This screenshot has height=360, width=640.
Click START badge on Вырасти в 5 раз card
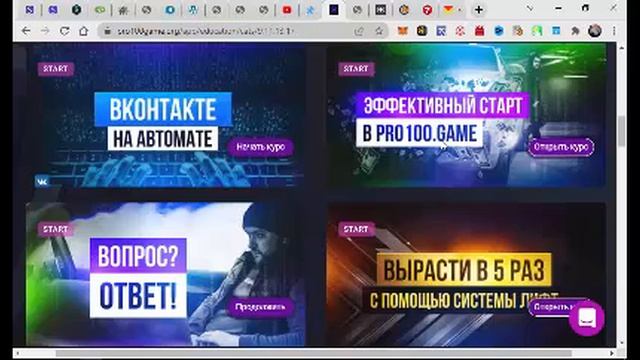(356, 229)
